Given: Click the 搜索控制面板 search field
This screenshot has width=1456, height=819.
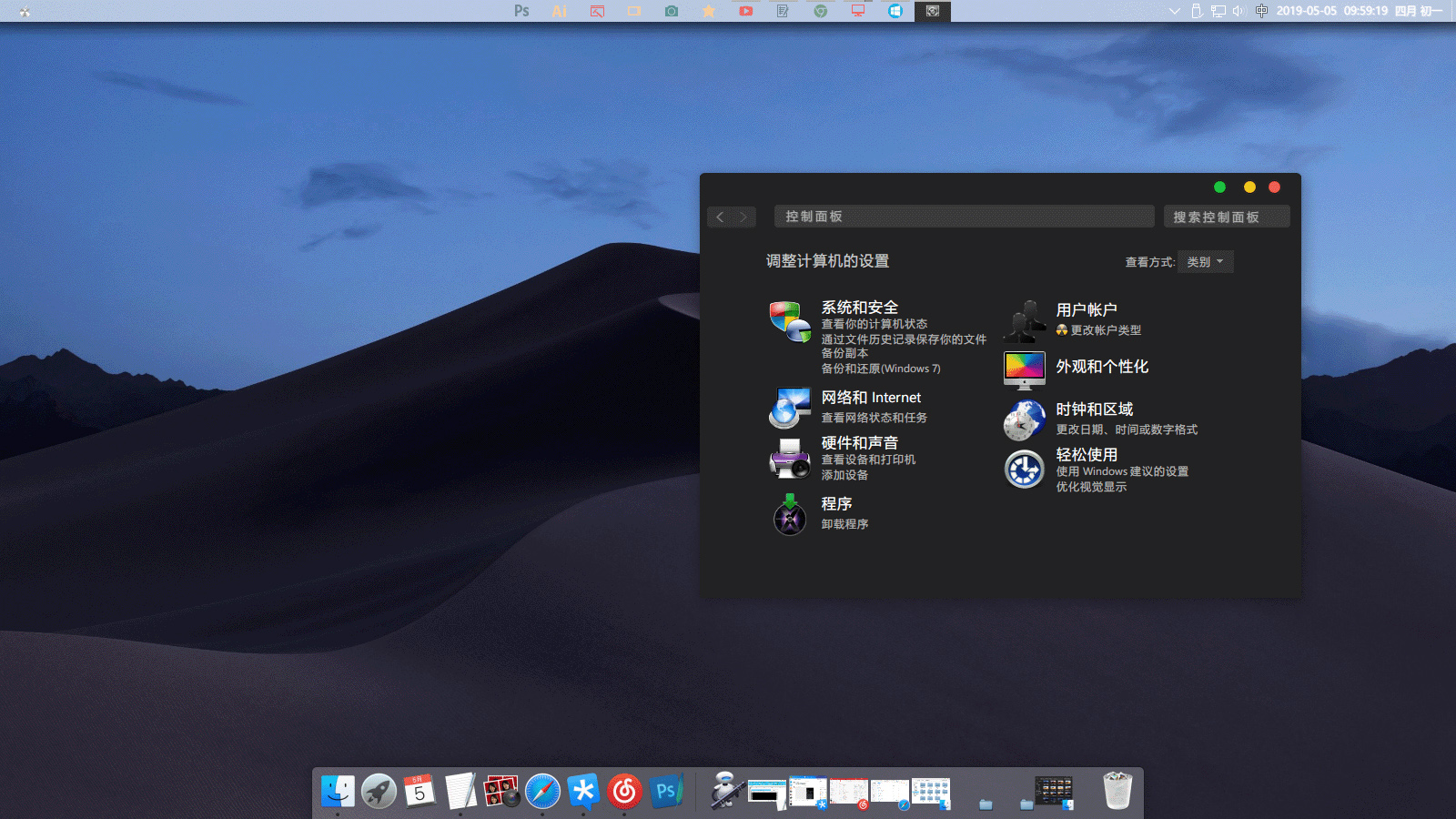Looking at the screenshot, I should [x=1227, y=217].
